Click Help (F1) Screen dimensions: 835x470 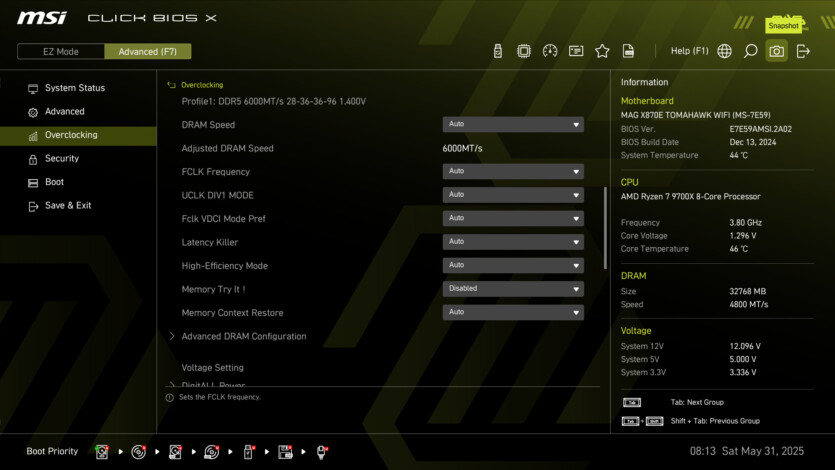[x=689, y=51]
